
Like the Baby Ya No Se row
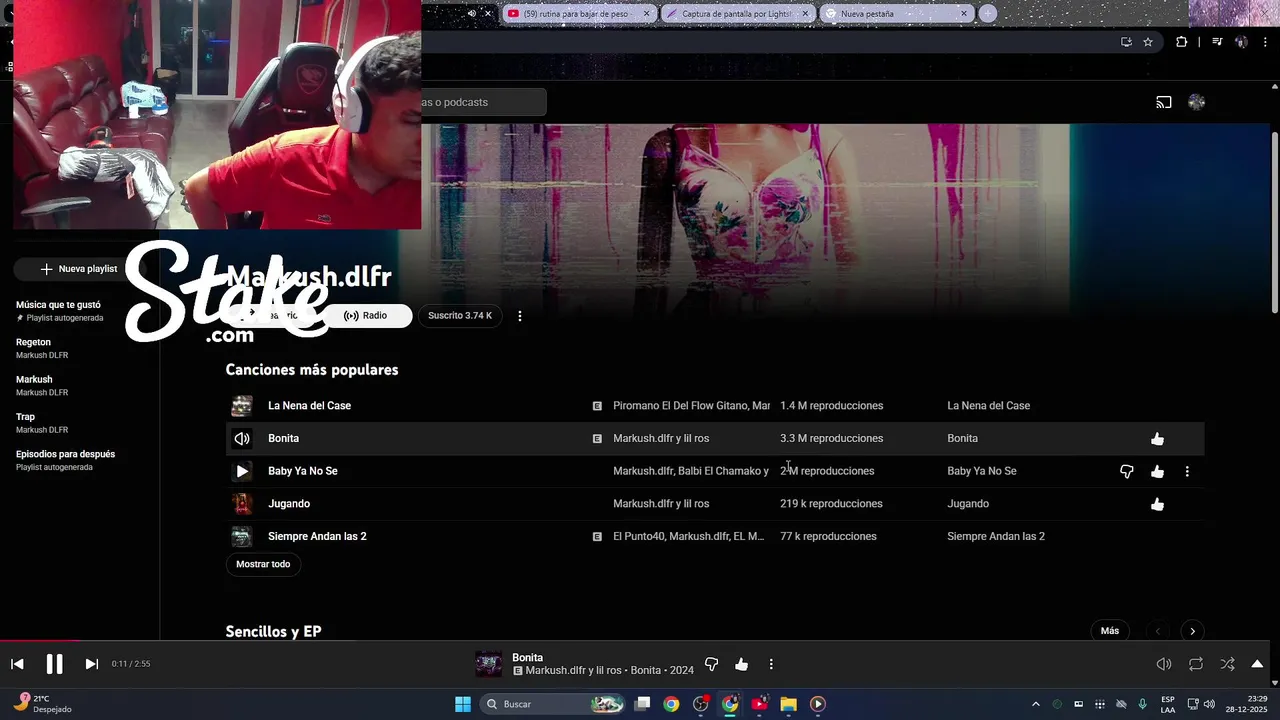[x=1157, y=471]
